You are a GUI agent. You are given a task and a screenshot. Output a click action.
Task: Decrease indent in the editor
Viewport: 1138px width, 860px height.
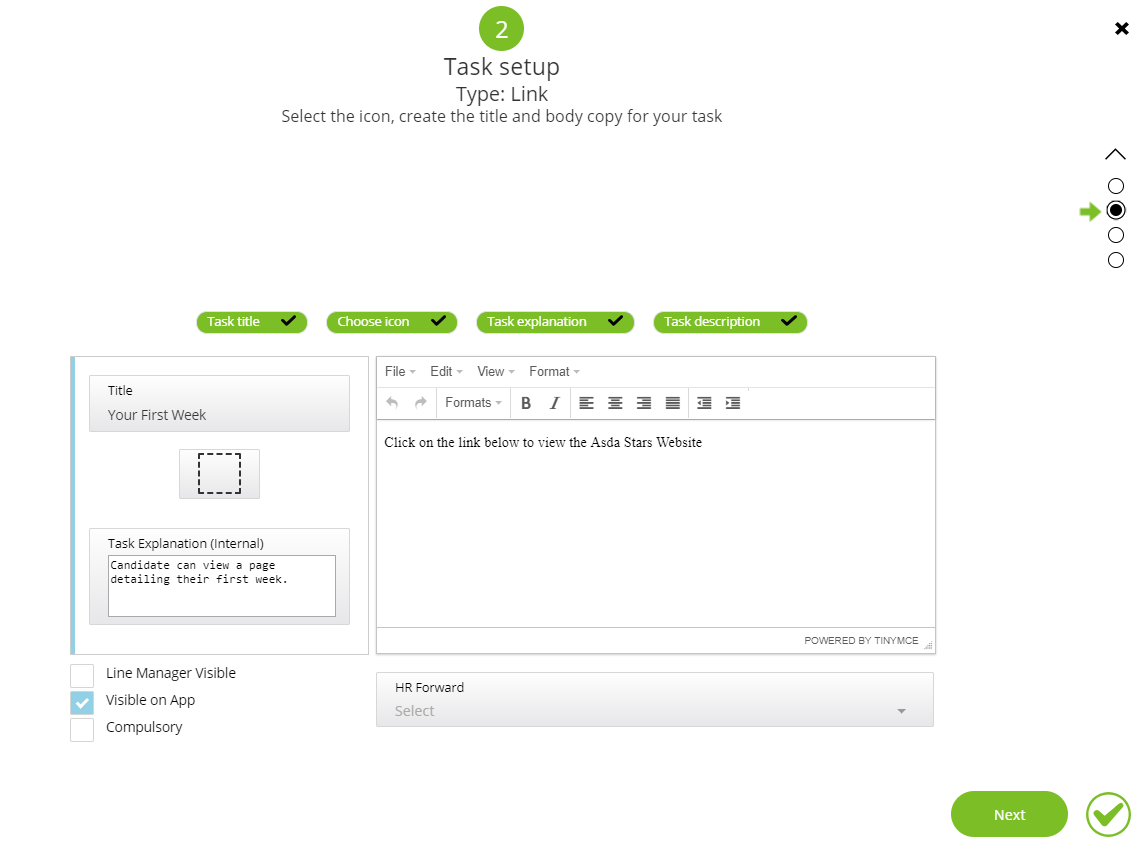704,403
